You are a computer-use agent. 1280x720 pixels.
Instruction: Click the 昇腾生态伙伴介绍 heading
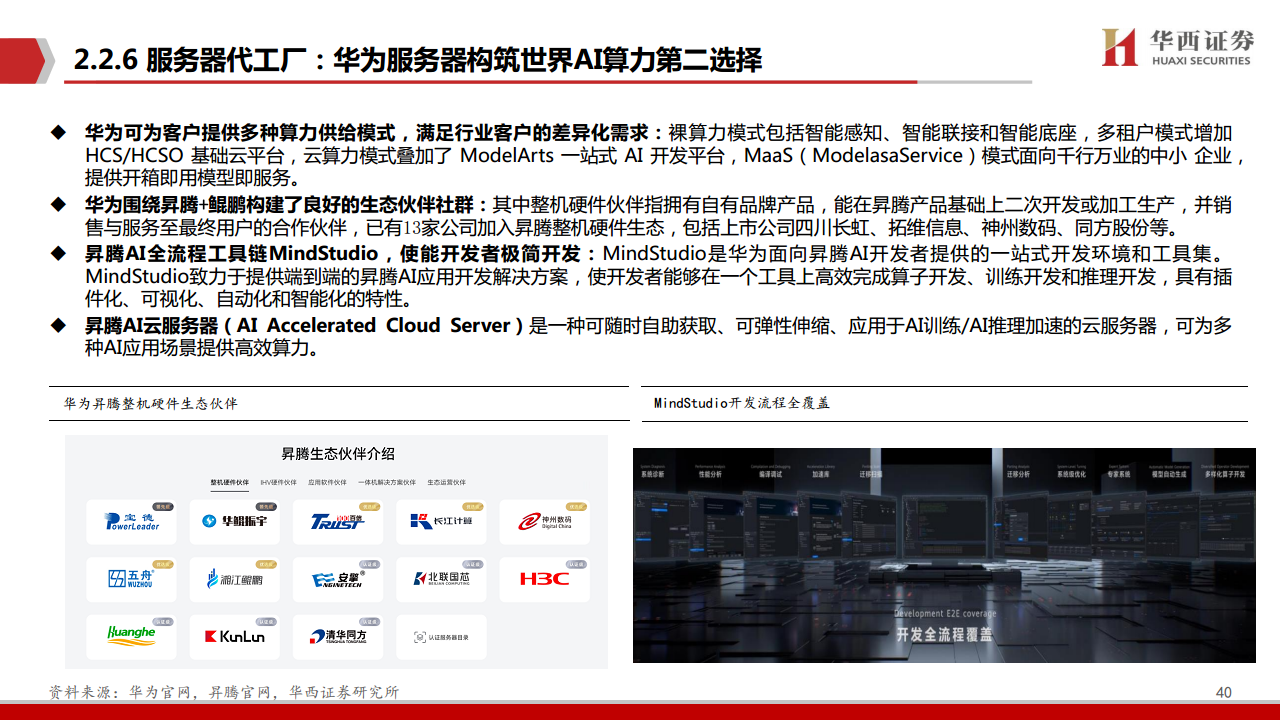click(x=337, y=454)
